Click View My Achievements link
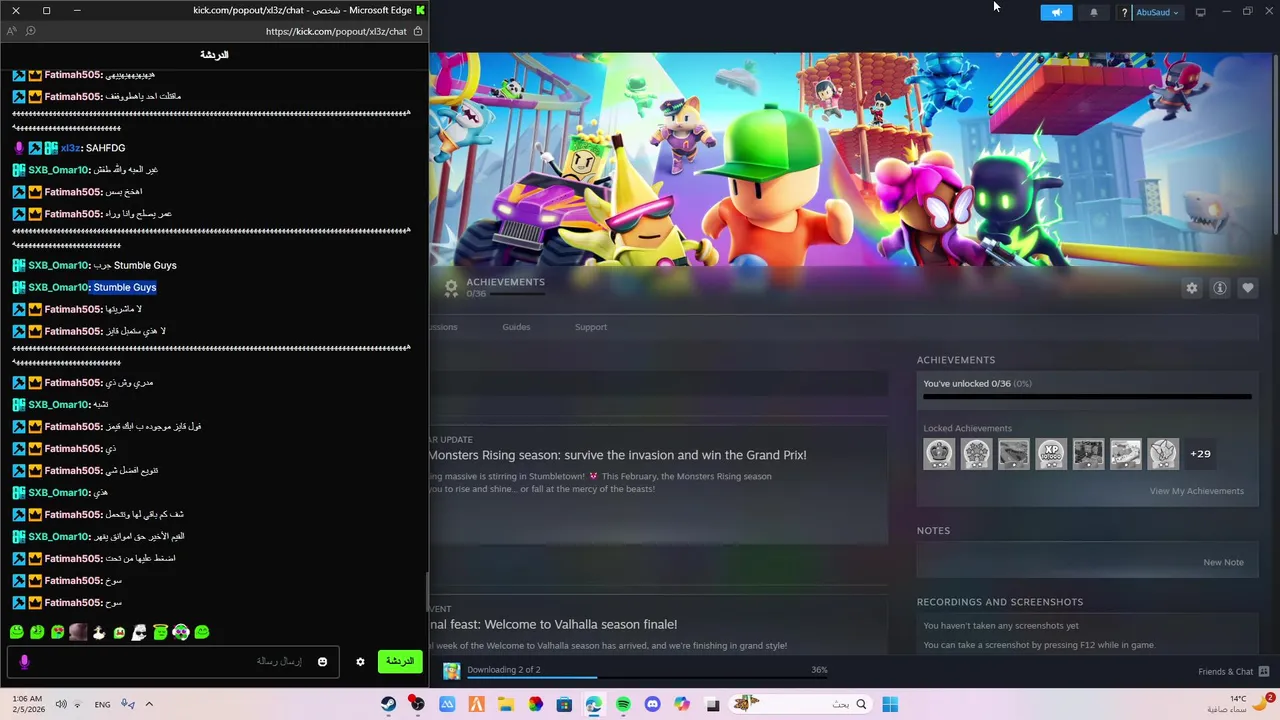This screenshot has height=720, width=1280. (1196, 491)
